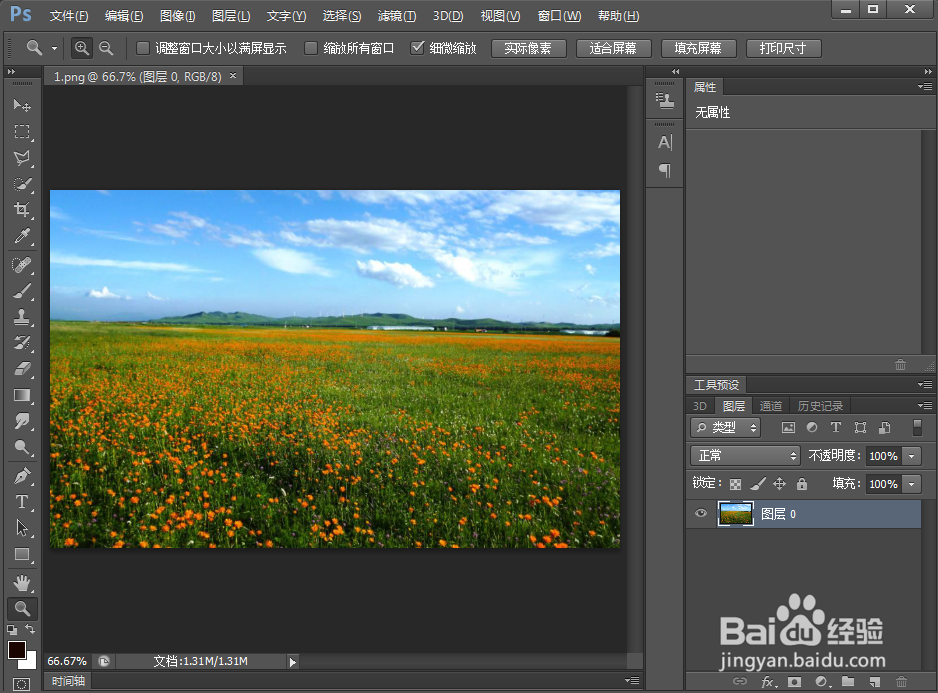Image resolution: width=938 pixels, height=693 pixels.
Task: Click the 填充屏幕 button
Action: coord(698,48)
